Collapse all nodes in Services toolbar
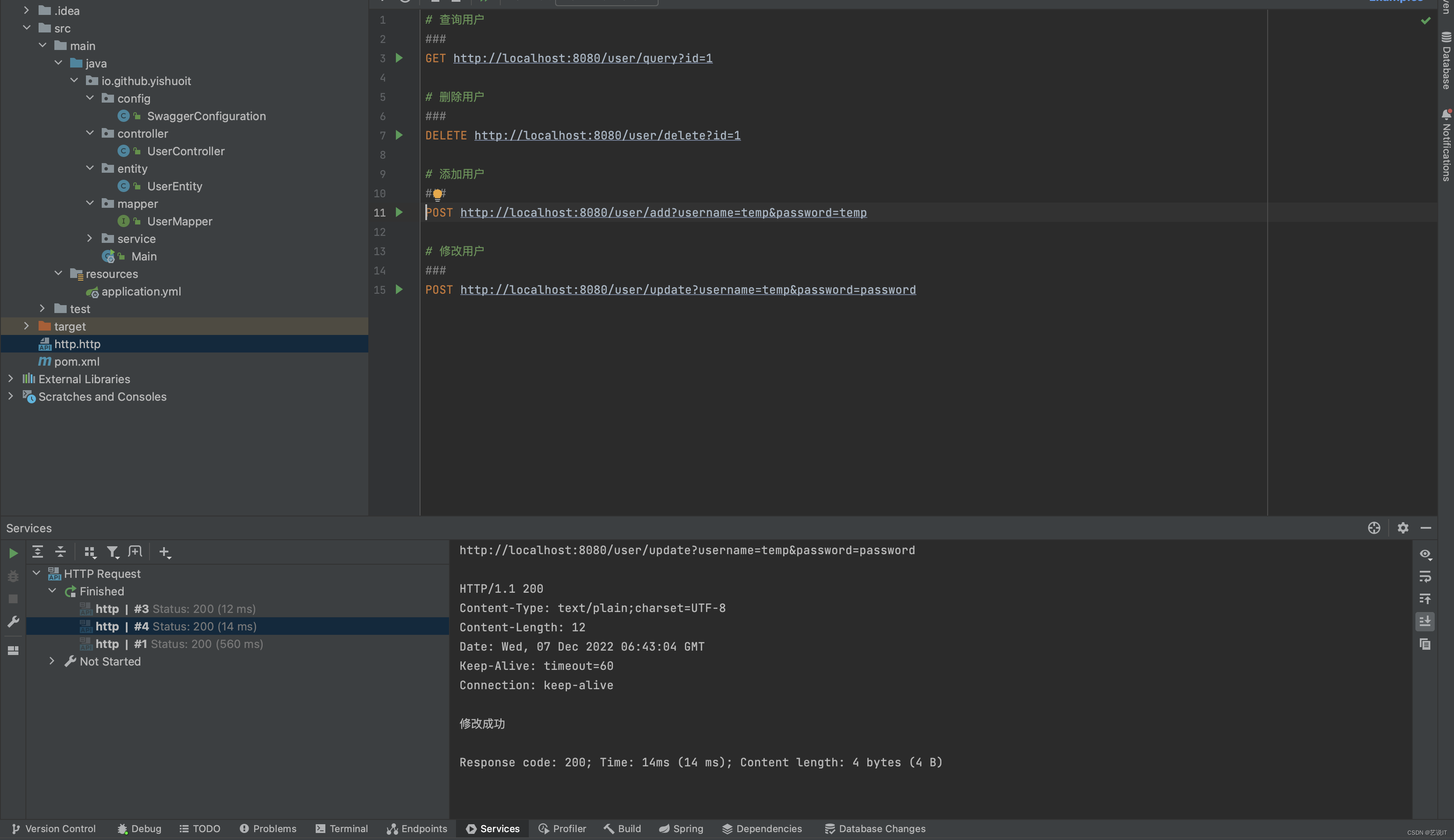This screenshot has height=840, width=1454. pos(60,552)
